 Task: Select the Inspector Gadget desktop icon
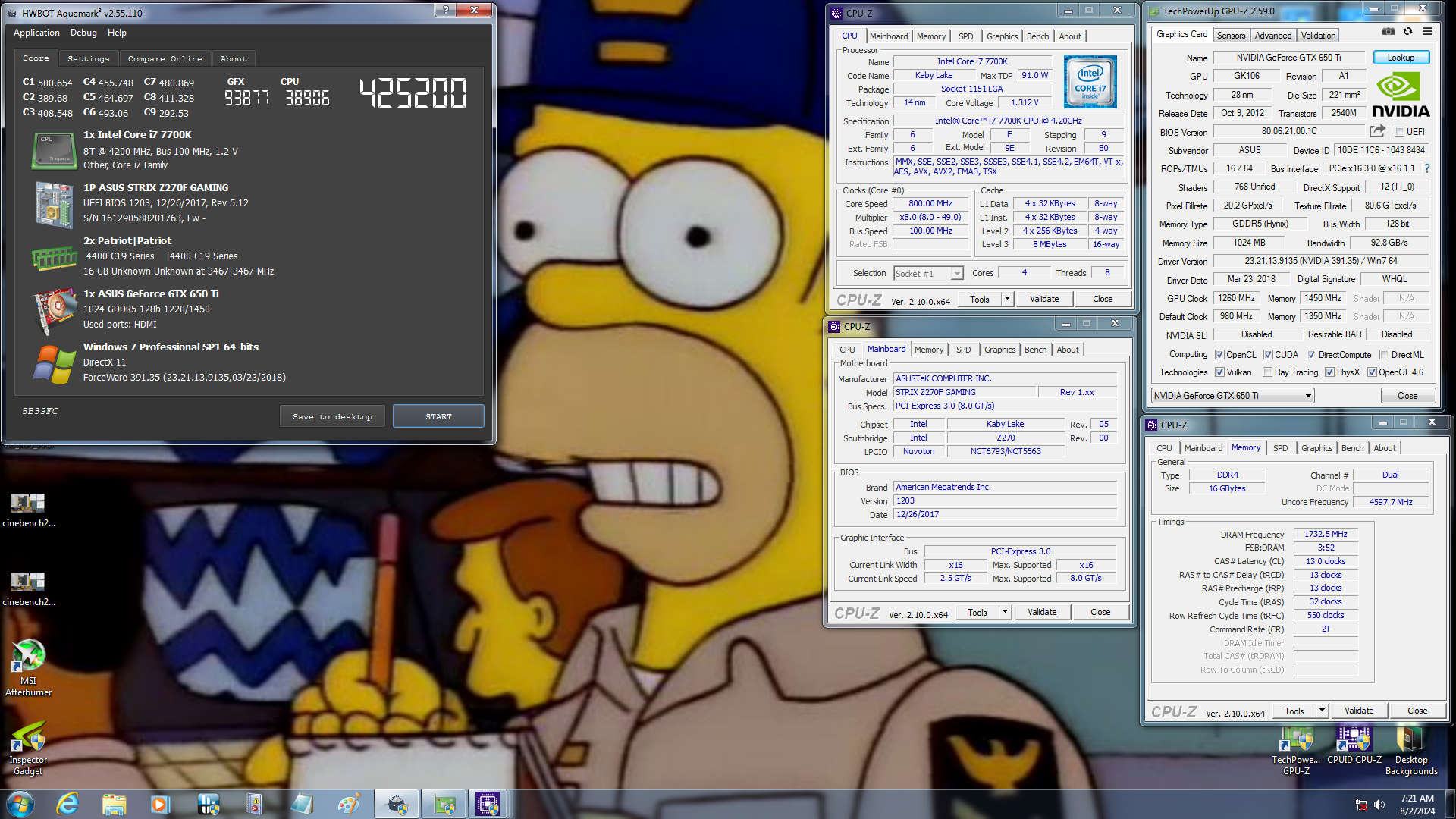28,749
